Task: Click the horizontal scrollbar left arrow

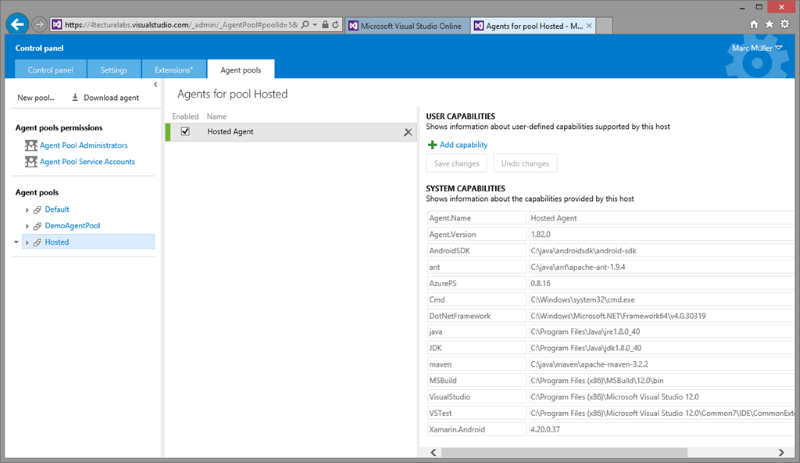Action: pyautogui.click(x=433, y=452)
